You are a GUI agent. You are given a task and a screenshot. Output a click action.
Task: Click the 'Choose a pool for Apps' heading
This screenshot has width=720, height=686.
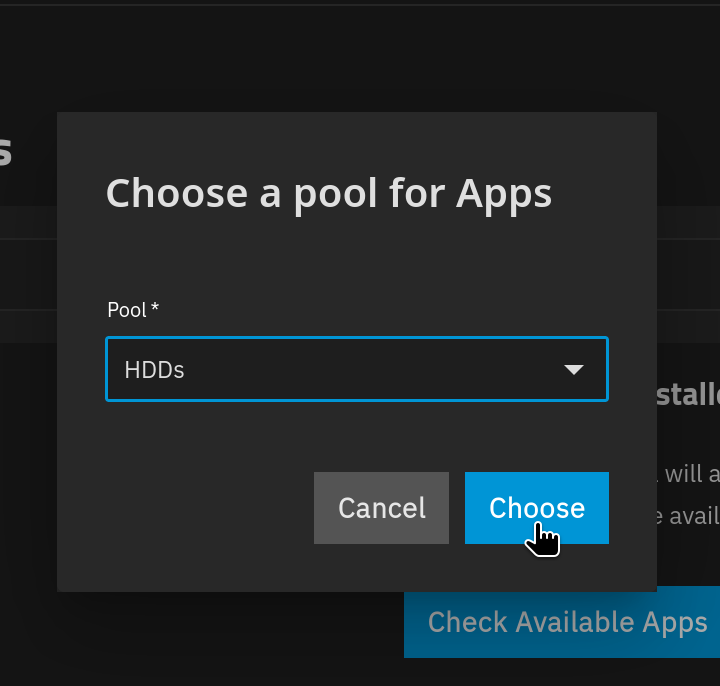coord(328,194)
